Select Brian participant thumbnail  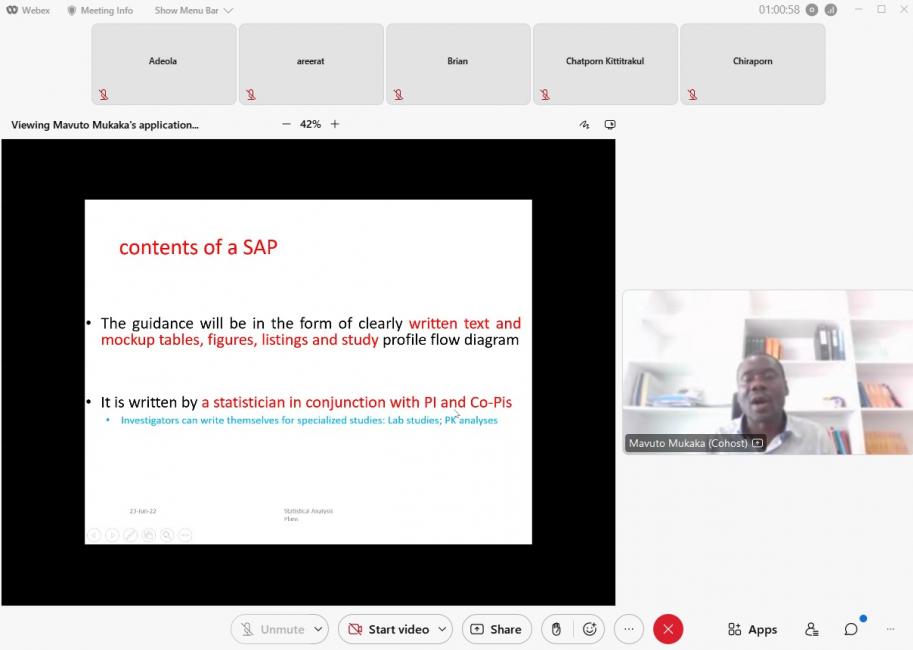coord(458,64)
